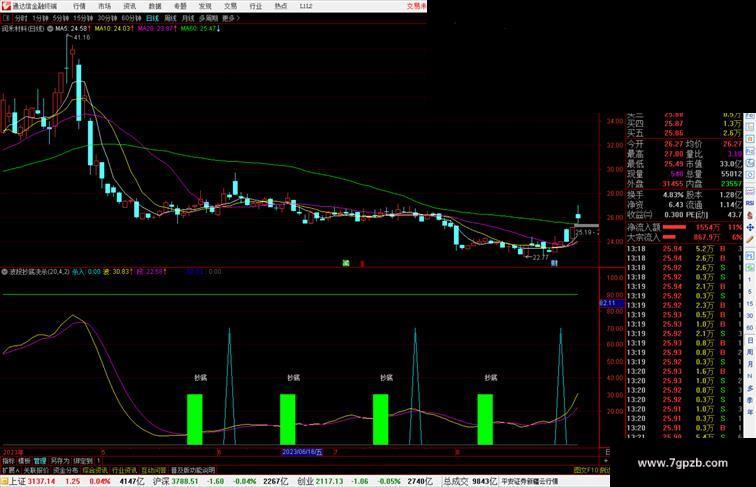Click the sidebar 15 minute period button

[750, 304]
